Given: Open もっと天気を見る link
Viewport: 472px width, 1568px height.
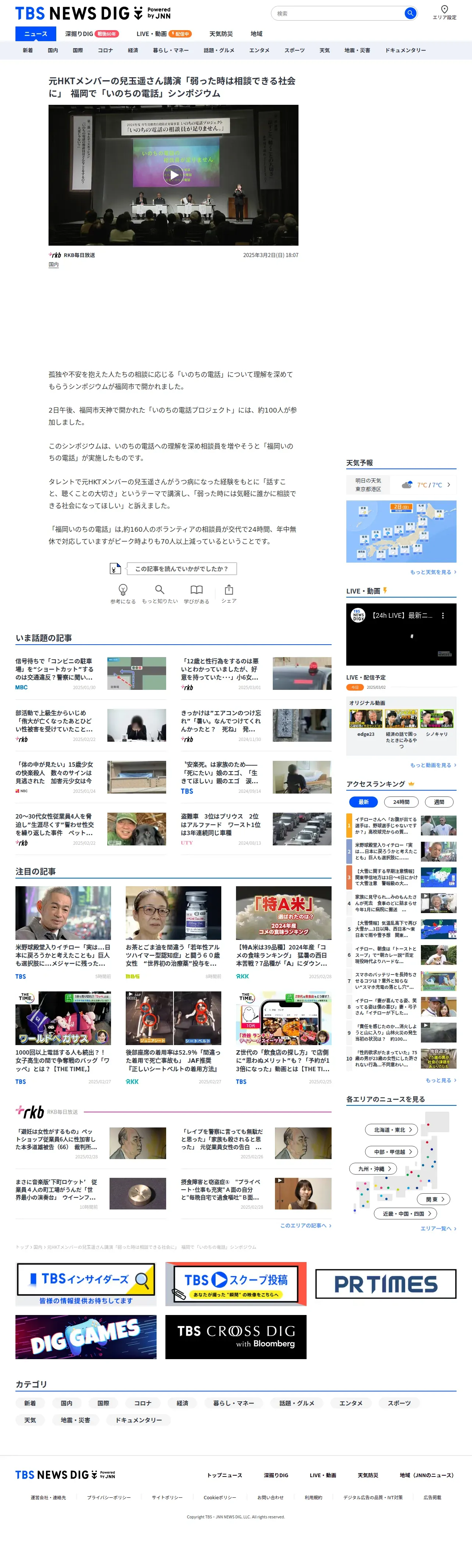Looking at the screenshot, I should [x=433, y=572].
